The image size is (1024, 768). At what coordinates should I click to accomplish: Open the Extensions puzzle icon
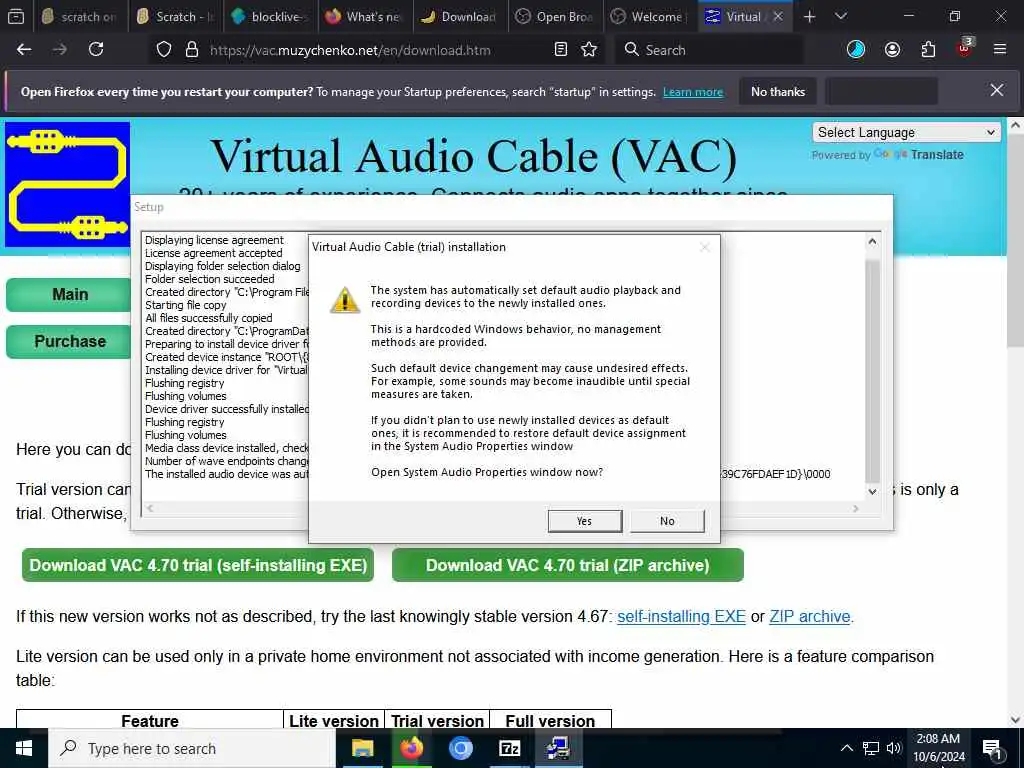click(928, 50)
